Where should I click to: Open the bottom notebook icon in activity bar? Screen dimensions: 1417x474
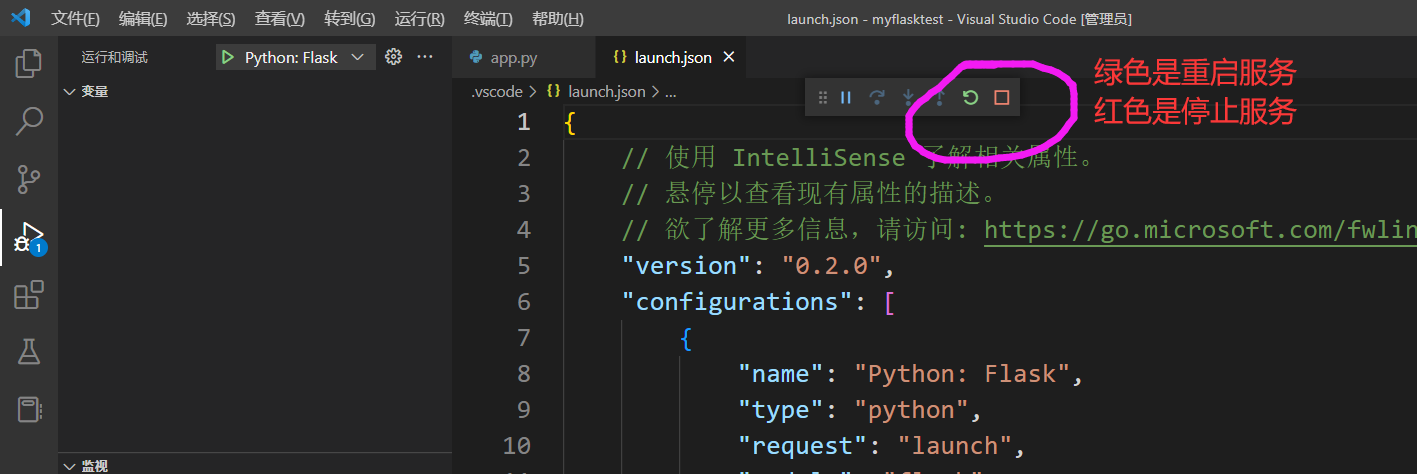coord(29,410)
